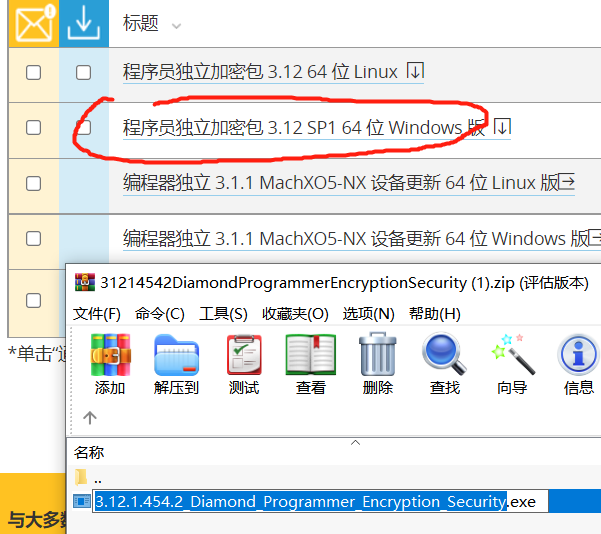
Task: Open the 收藏夹(O) menu
Action: (295, 314)
